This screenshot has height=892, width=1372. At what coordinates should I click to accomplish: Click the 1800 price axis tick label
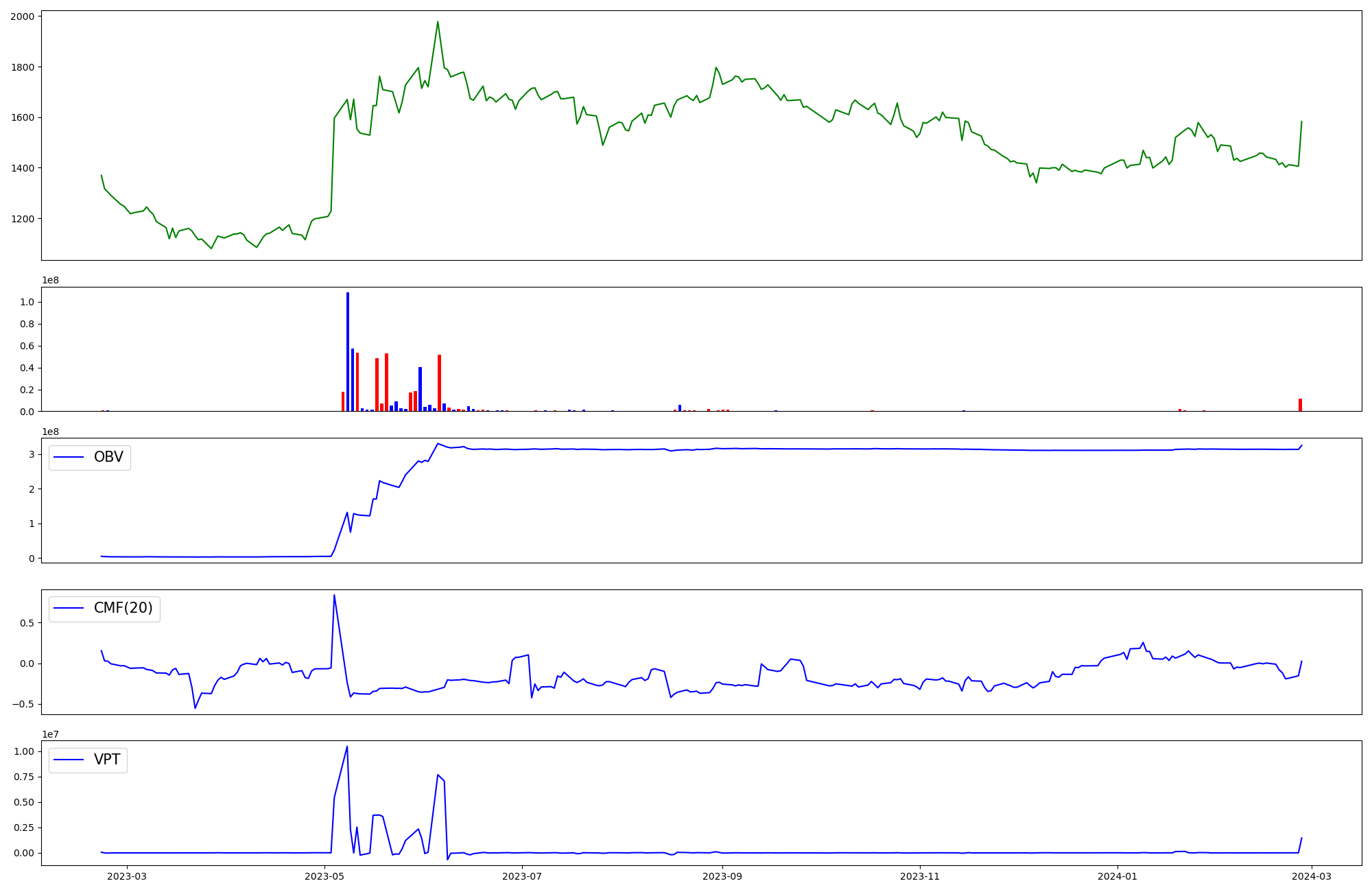pyautogui.click(x=23, y=67)
